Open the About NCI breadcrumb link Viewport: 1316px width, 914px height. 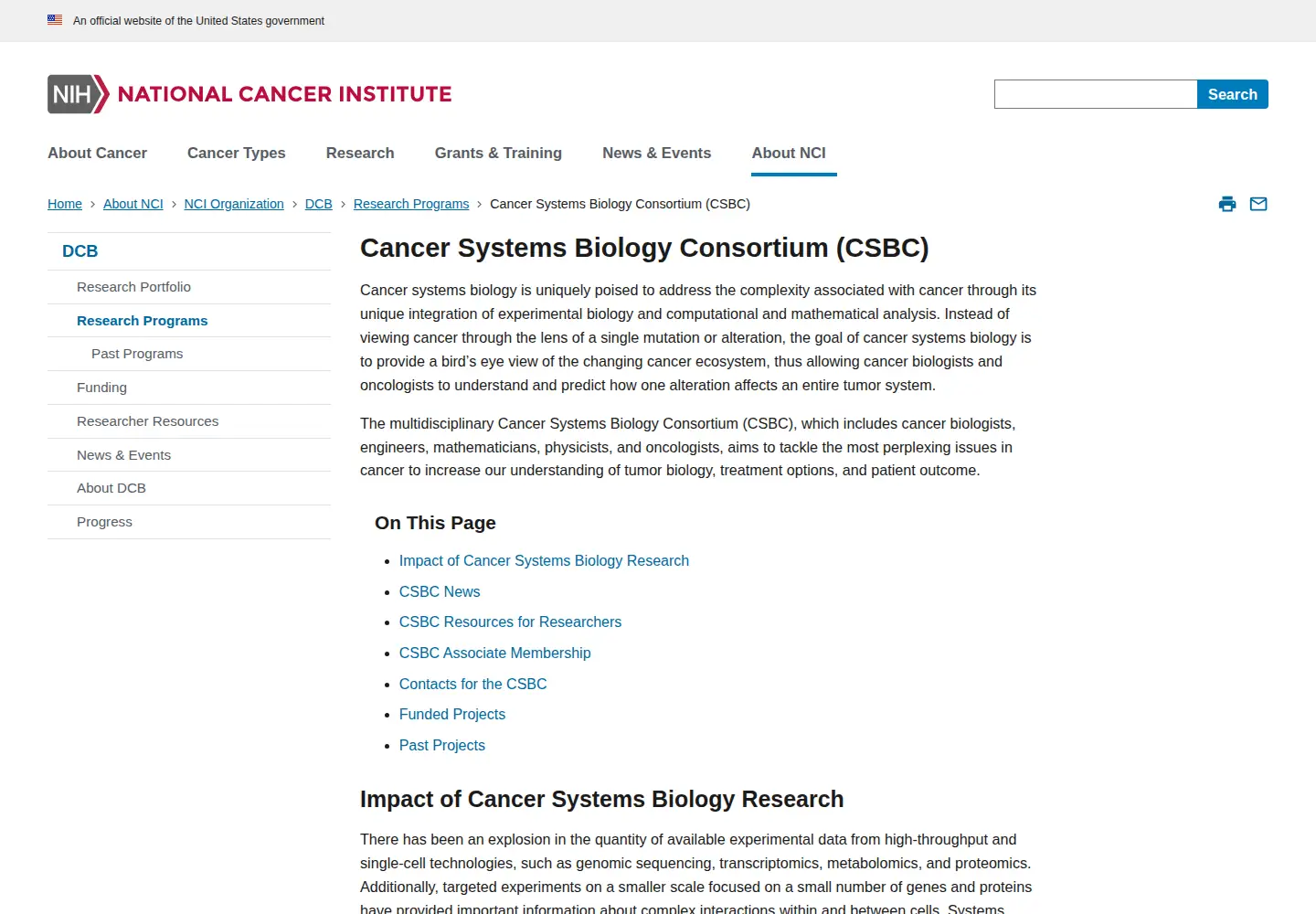133,204
